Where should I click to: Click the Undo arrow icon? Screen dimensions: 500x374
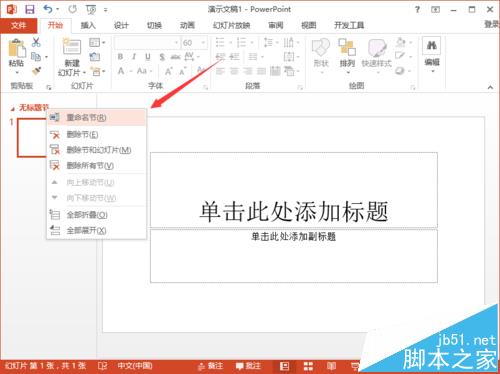(48, 9)
